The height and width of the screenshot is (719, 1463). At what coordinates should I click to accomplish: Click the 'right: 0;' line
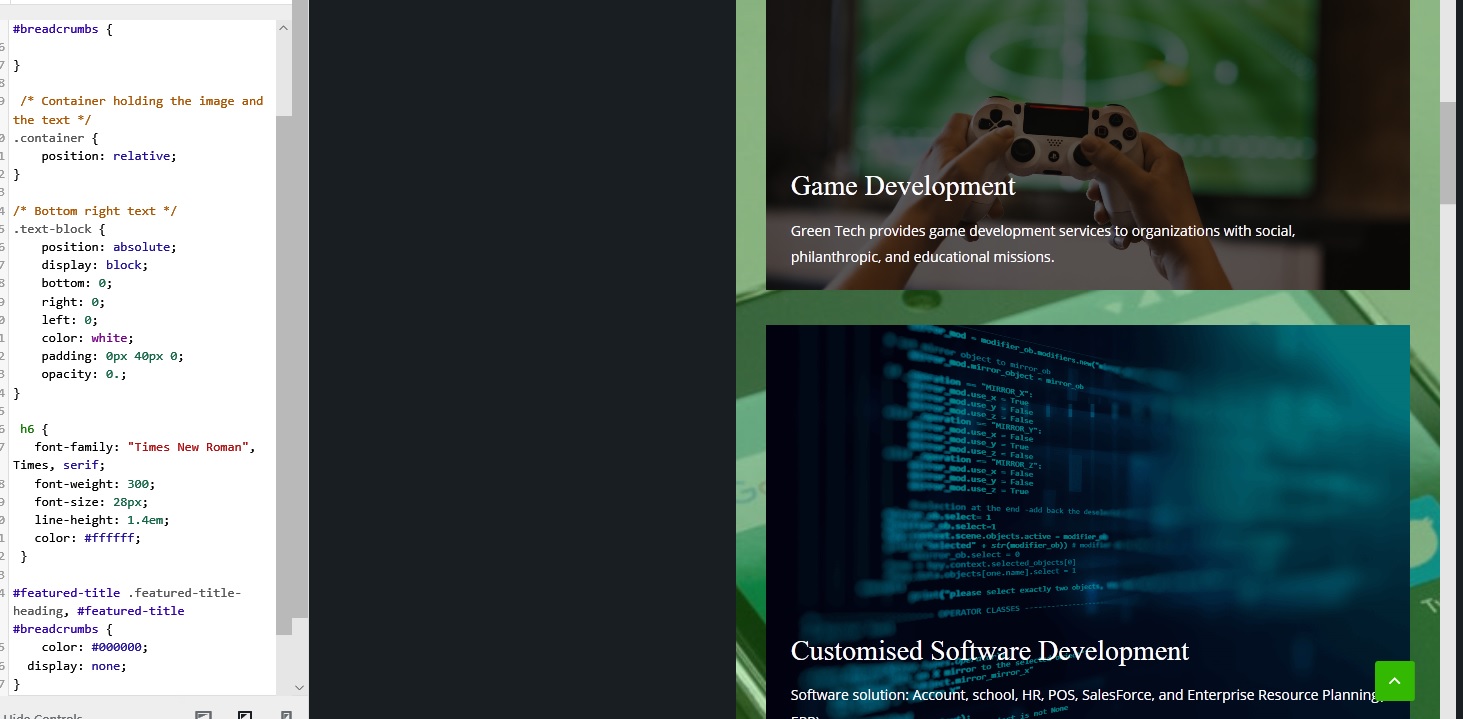(73, 302)
